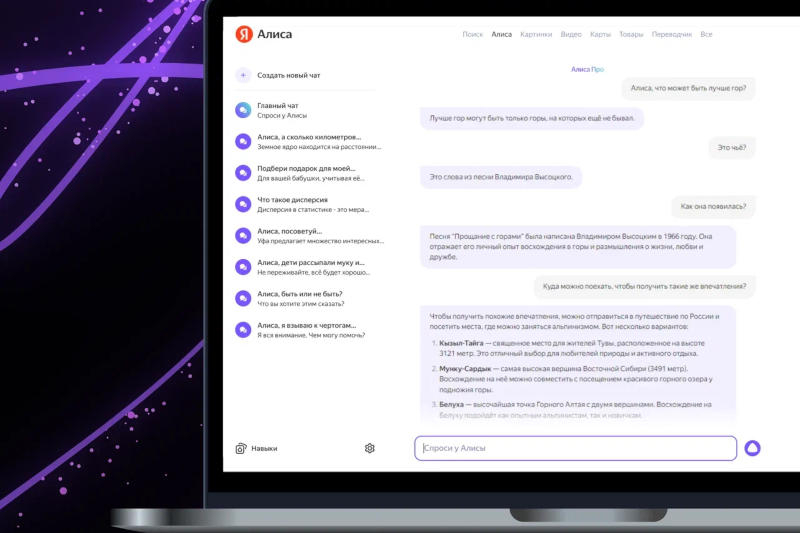The image size is (800, 533).
Task: Select the 'Главный чат' title text
Action: [x=278, y=106]
